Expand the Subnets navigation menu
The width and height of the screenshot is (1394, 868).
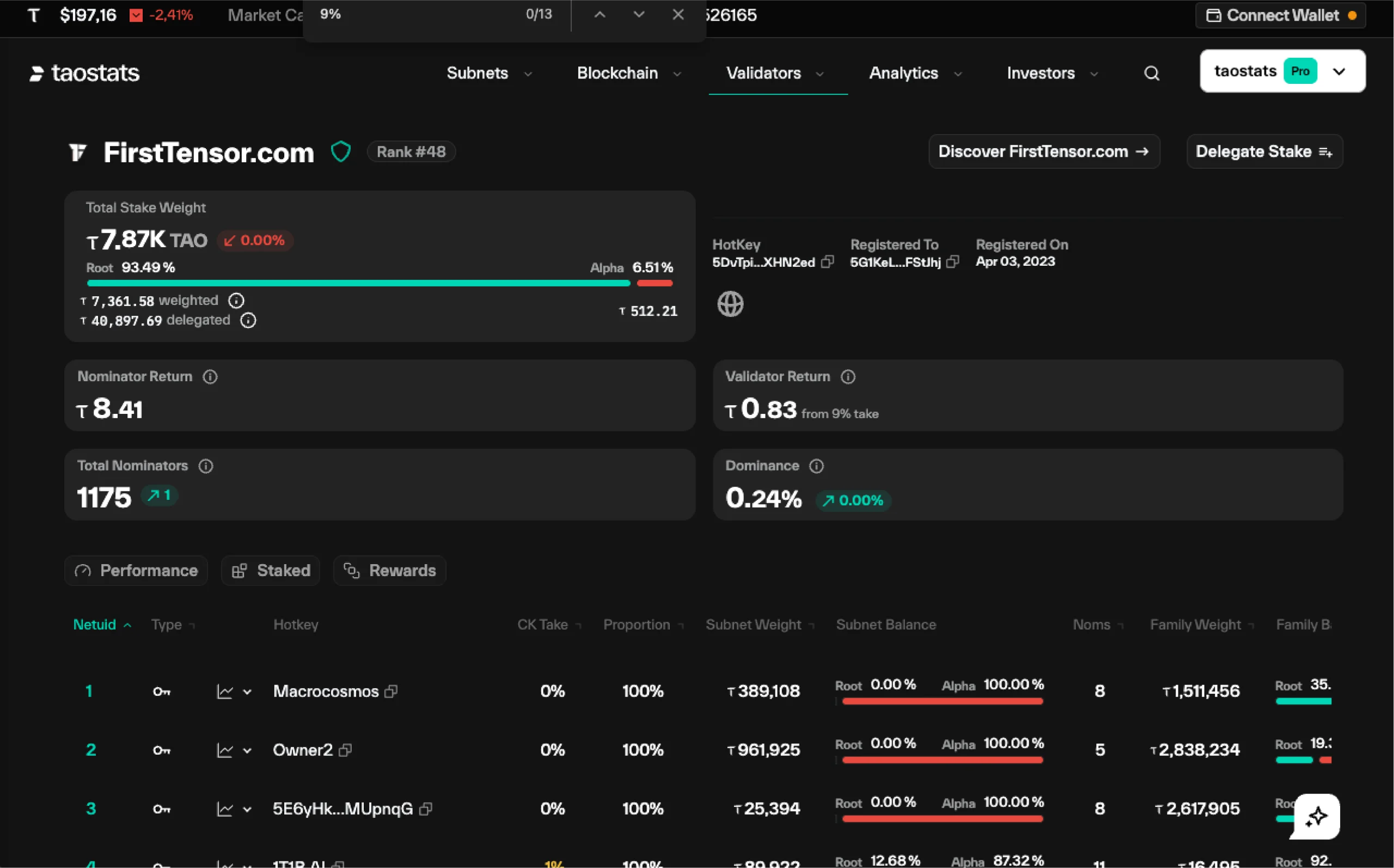tap(489, 74)
